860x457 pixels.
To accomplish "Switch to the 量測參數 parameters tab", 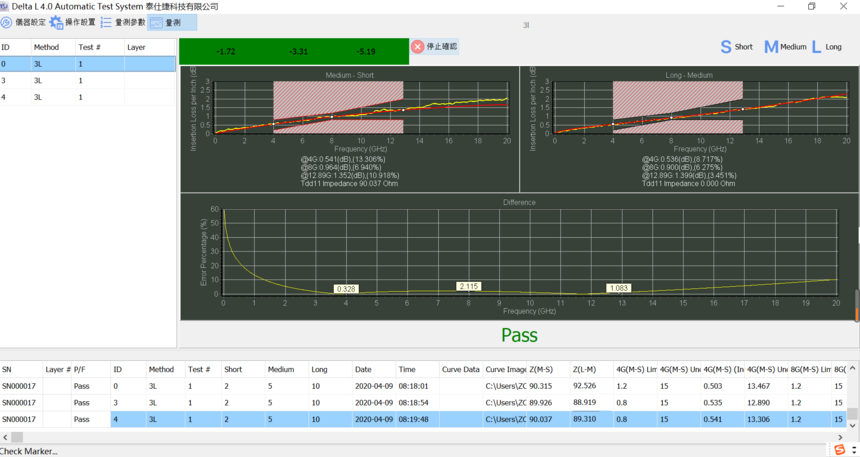I will (123, 22).
